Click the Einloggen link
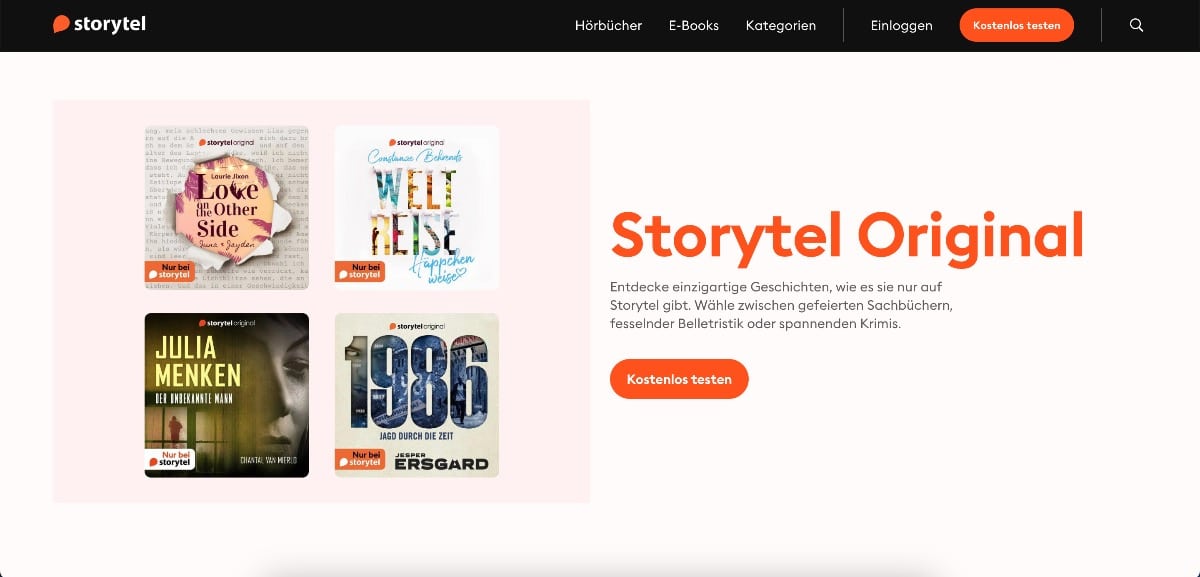Image resolution: width=1200 pixels, height=577 pixels. click(902, 25)
